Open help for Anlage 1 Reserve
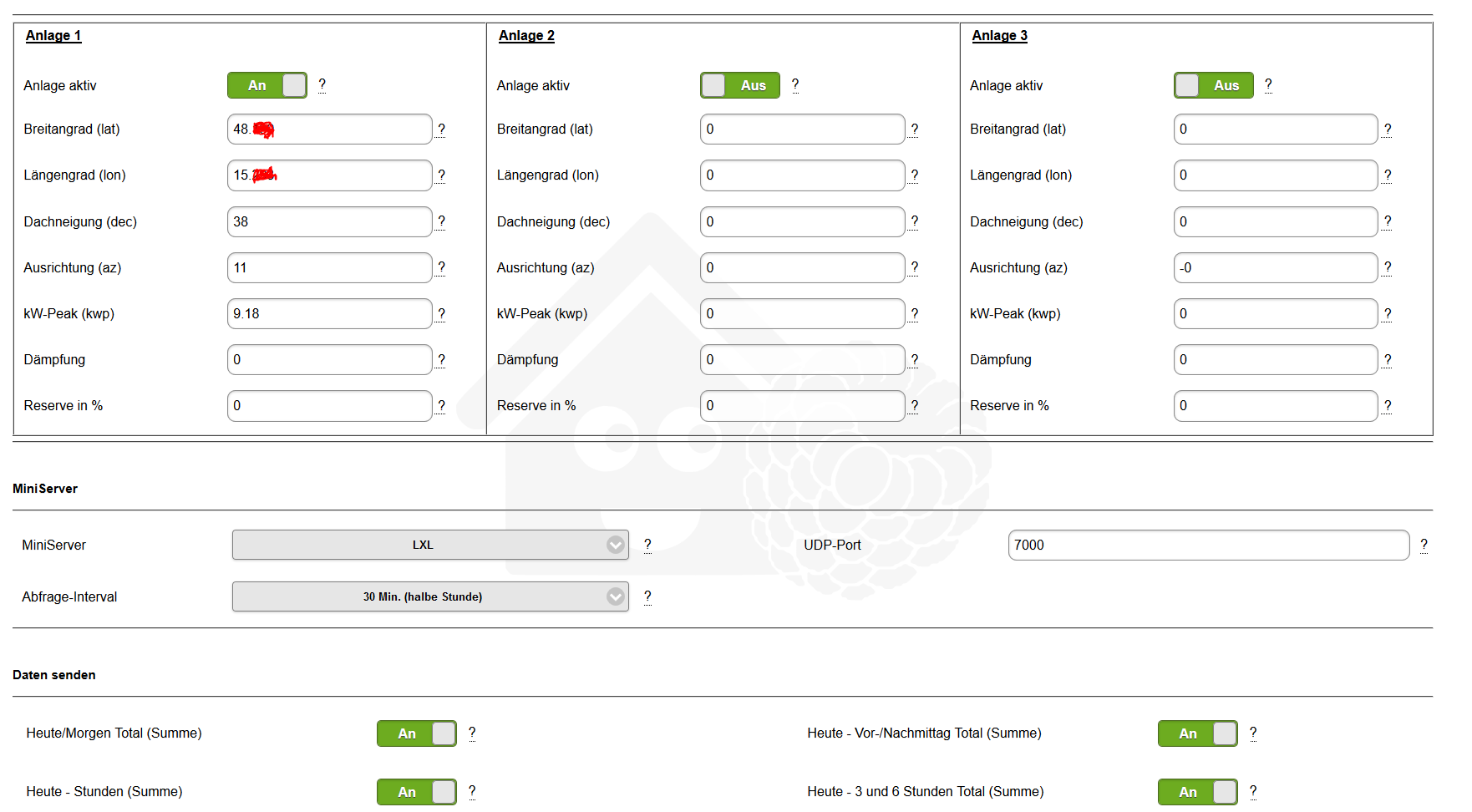This screenshot has width=1472, height=812. pos(441,406)
